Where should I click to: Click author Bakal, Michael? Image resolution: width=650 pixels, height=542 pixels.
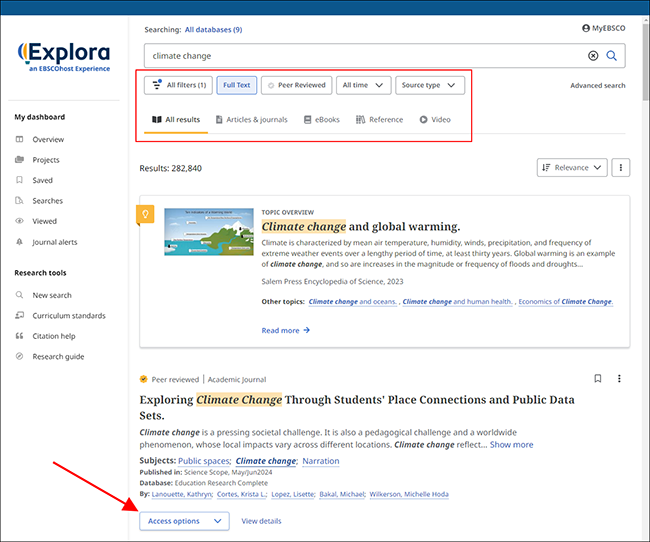pos(342,494)
